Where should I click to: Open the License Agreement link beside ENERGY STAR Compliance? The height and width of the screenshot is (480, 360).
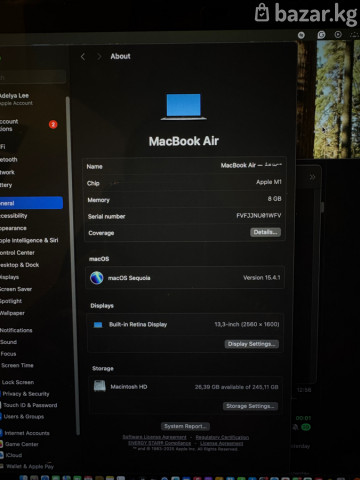tap(222, 443)
